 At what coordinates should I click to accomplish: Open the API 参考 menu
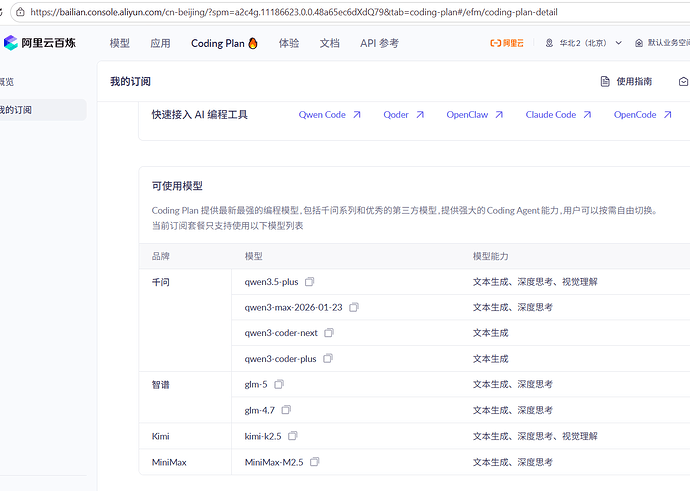(379, 43)
